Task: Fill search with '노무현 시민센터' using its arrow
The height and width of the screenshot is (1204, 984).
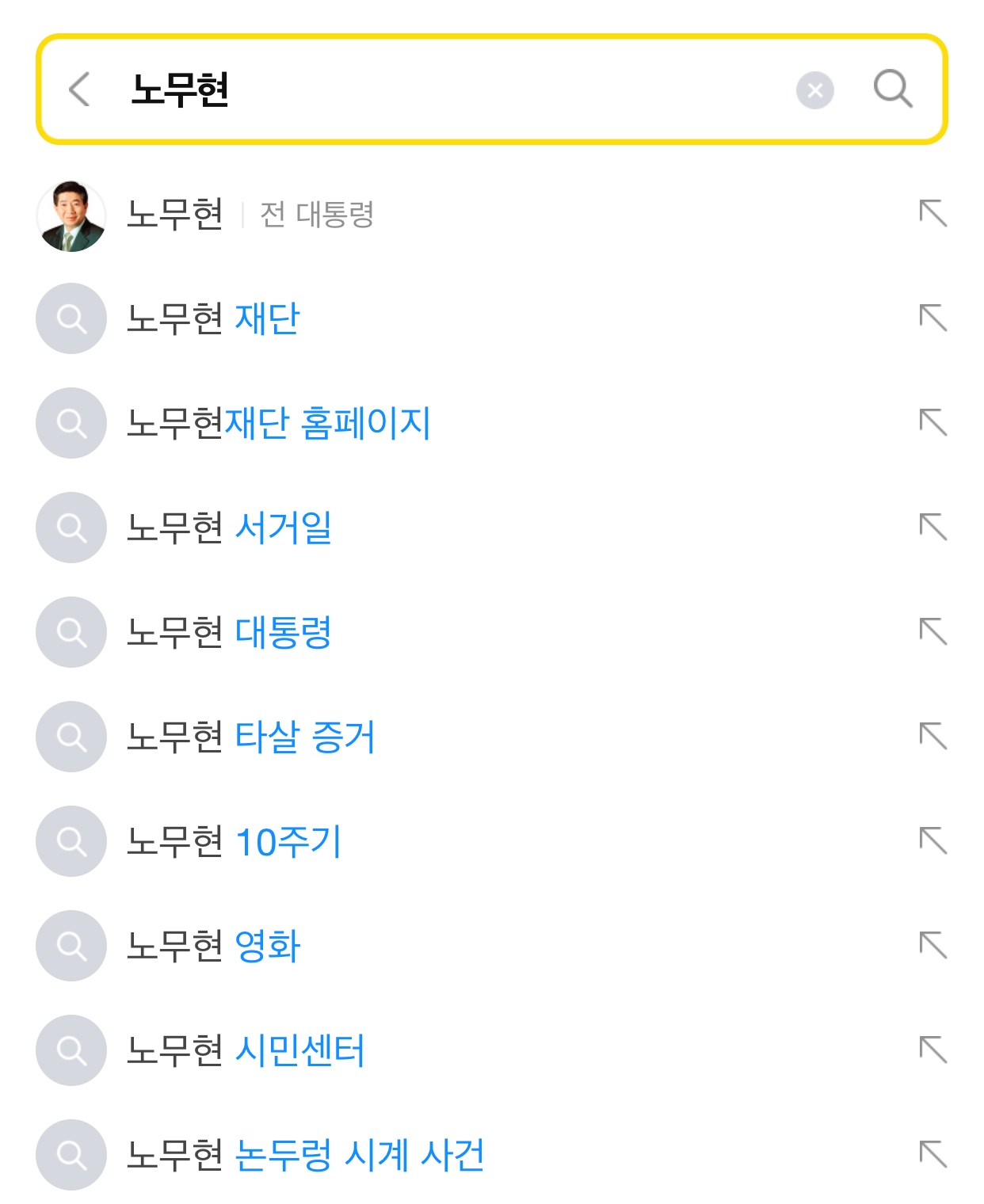Action: 933,1050
